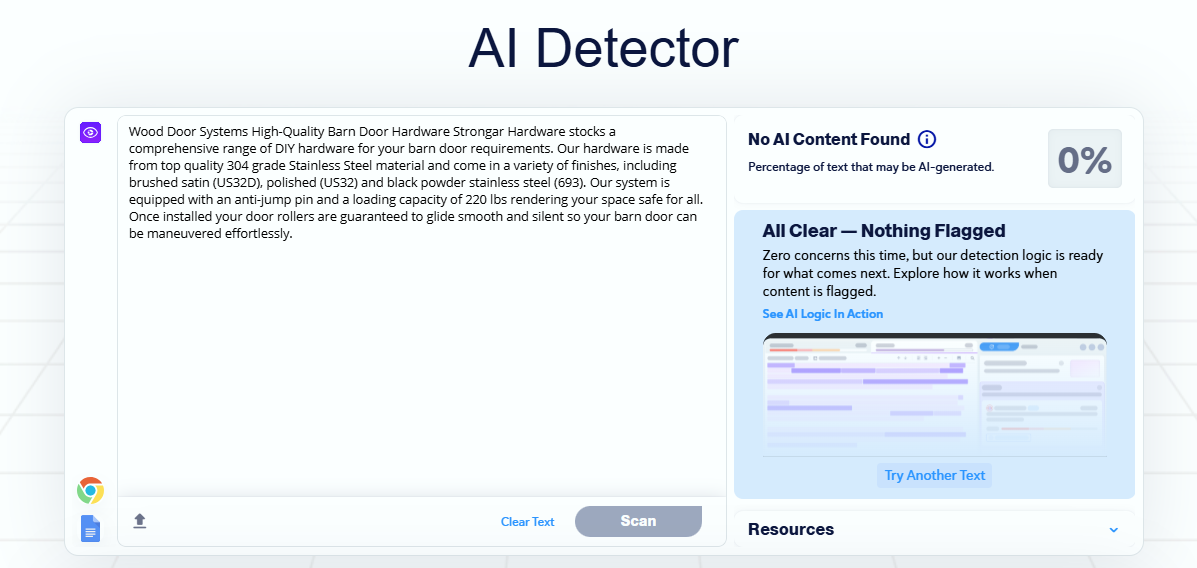The width and height of the screenshot is (1197, 568).
Task: Click the Resources label
Action: pos(791,530)
